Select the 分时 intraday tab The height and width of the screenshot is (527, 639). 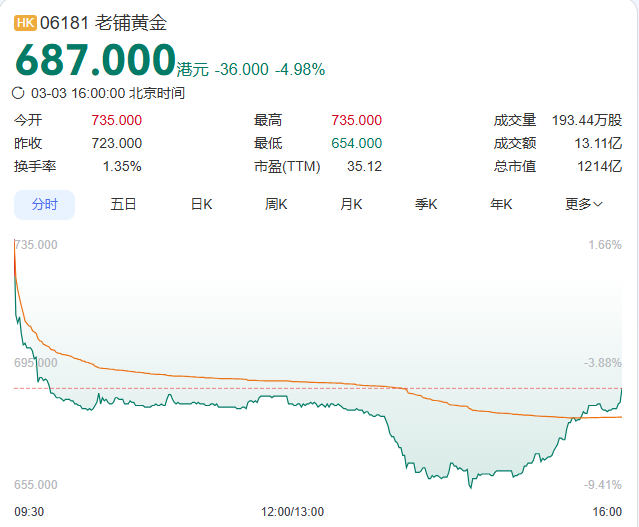44,204
